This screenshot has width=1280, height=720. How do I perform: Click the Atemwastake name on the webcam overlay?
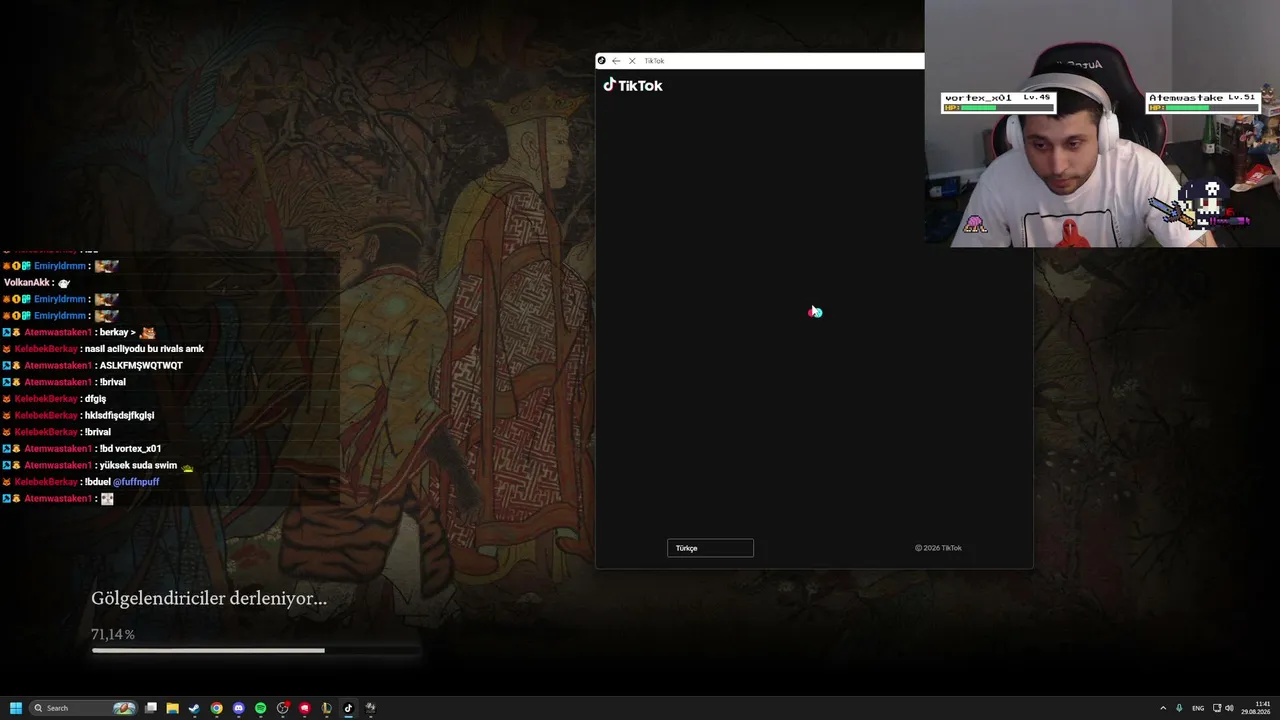tap(1186, 98)
